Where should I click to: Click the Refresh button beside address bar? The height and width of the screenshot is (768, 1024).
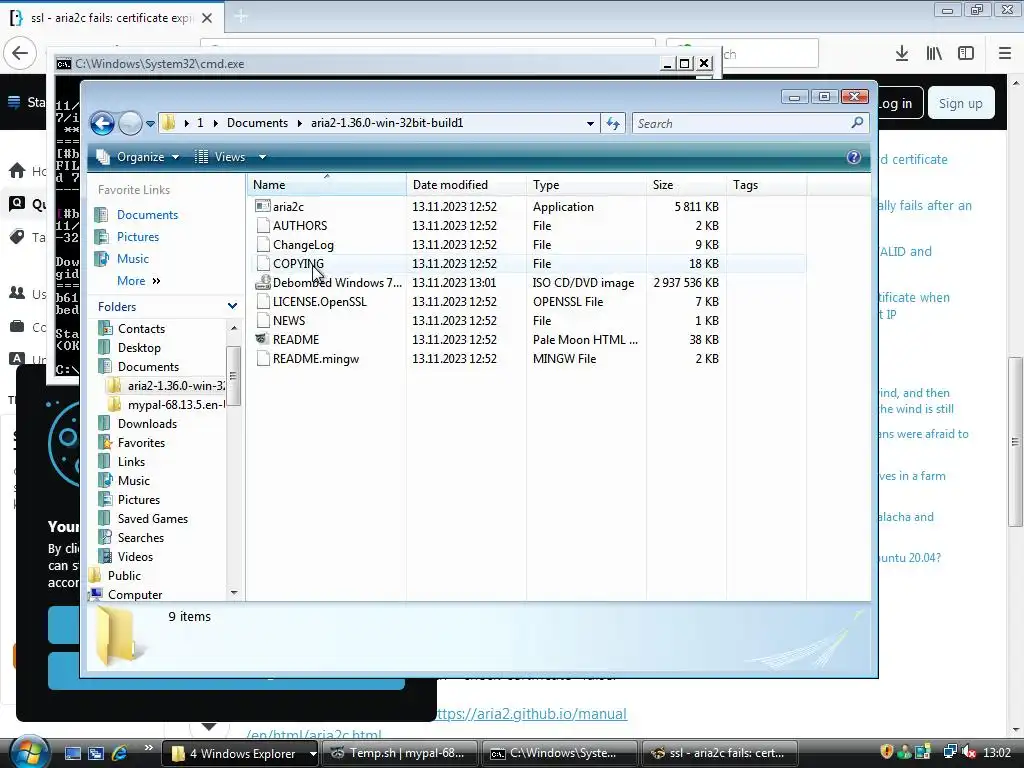pyautogui.click(x=613, y=123)
